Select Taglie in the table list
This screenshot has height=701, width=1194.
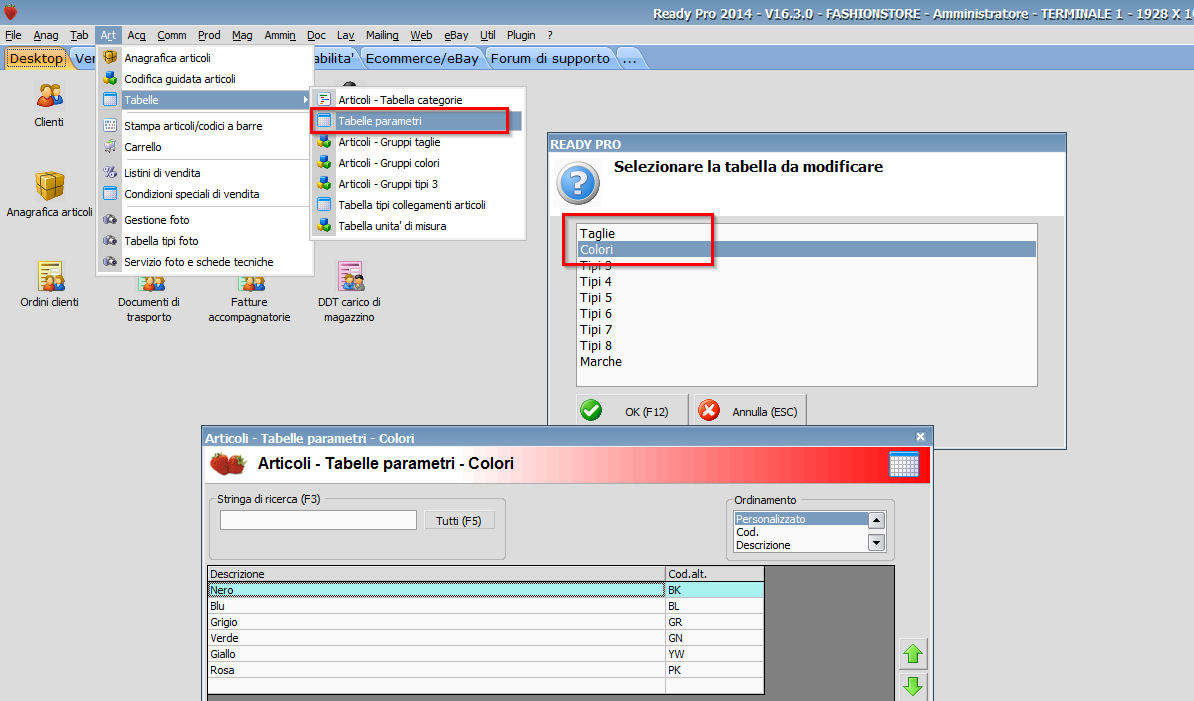click(x=806, y=234)
